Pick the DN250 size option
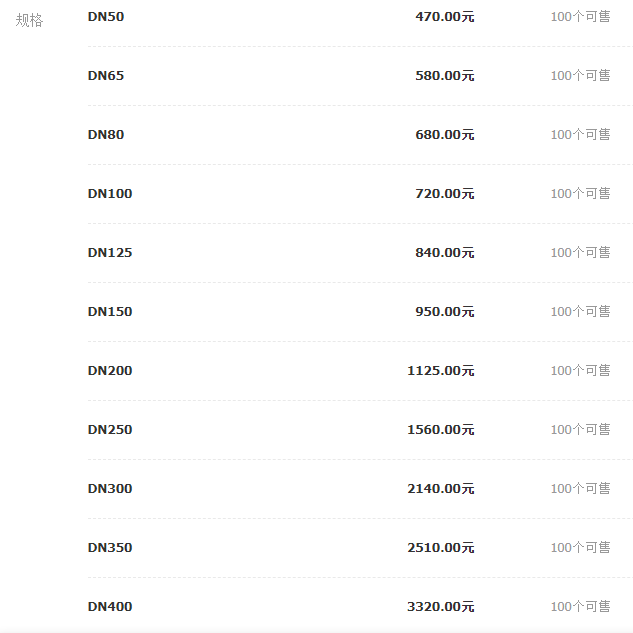This screenshot has width=633, height=633. pos(110,430)
